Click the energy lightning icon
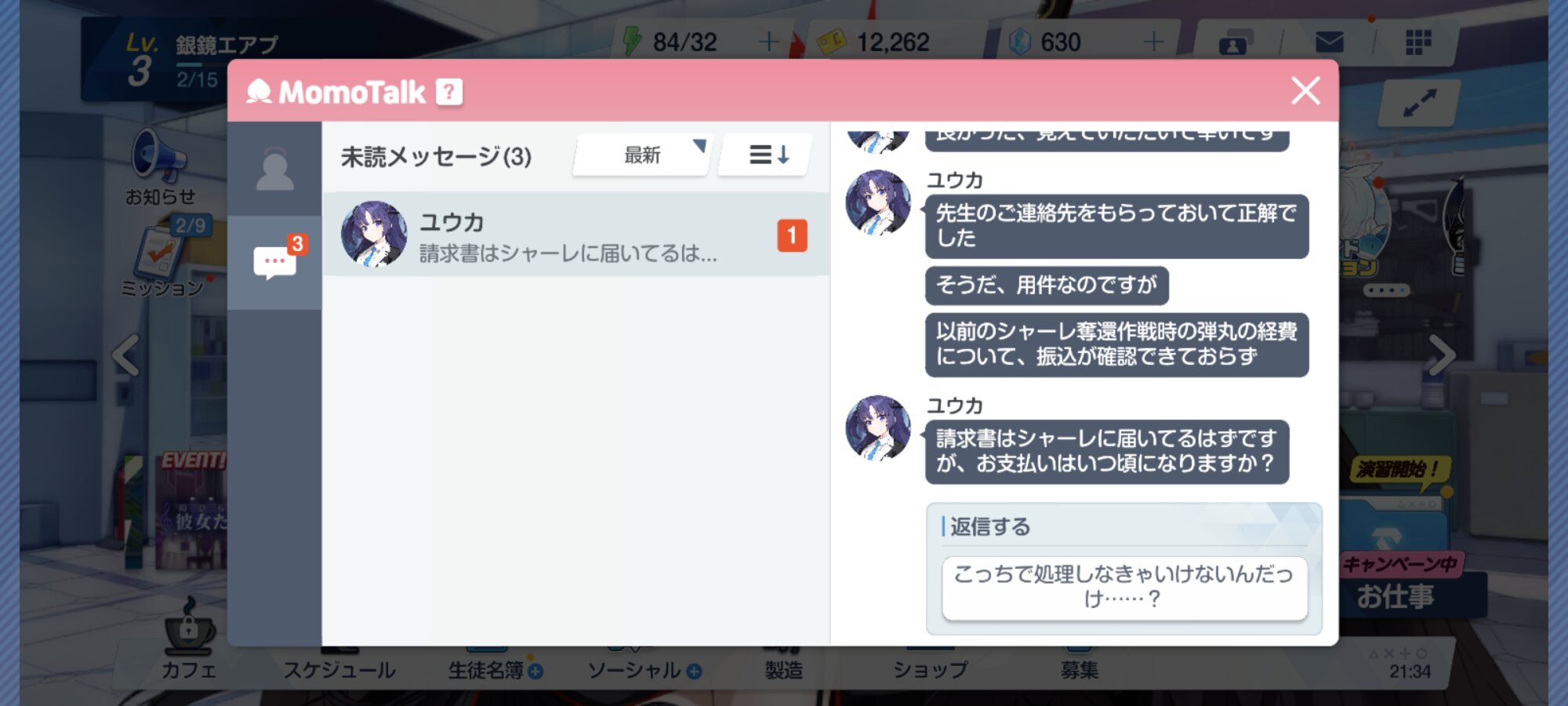The image size is (1568, 706). click(632, 41)
